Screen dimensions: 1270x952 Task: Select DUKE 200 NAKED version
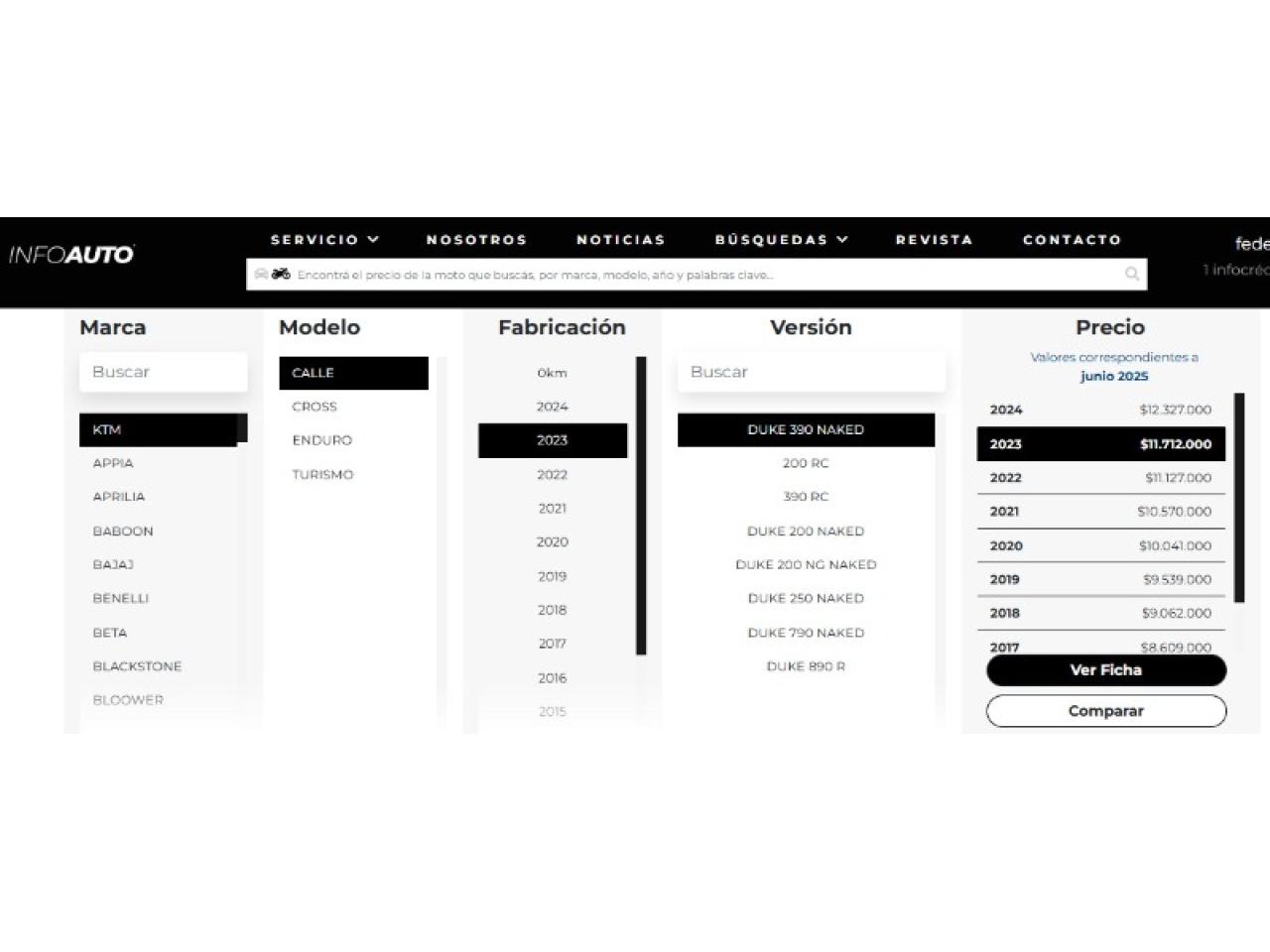806,532
